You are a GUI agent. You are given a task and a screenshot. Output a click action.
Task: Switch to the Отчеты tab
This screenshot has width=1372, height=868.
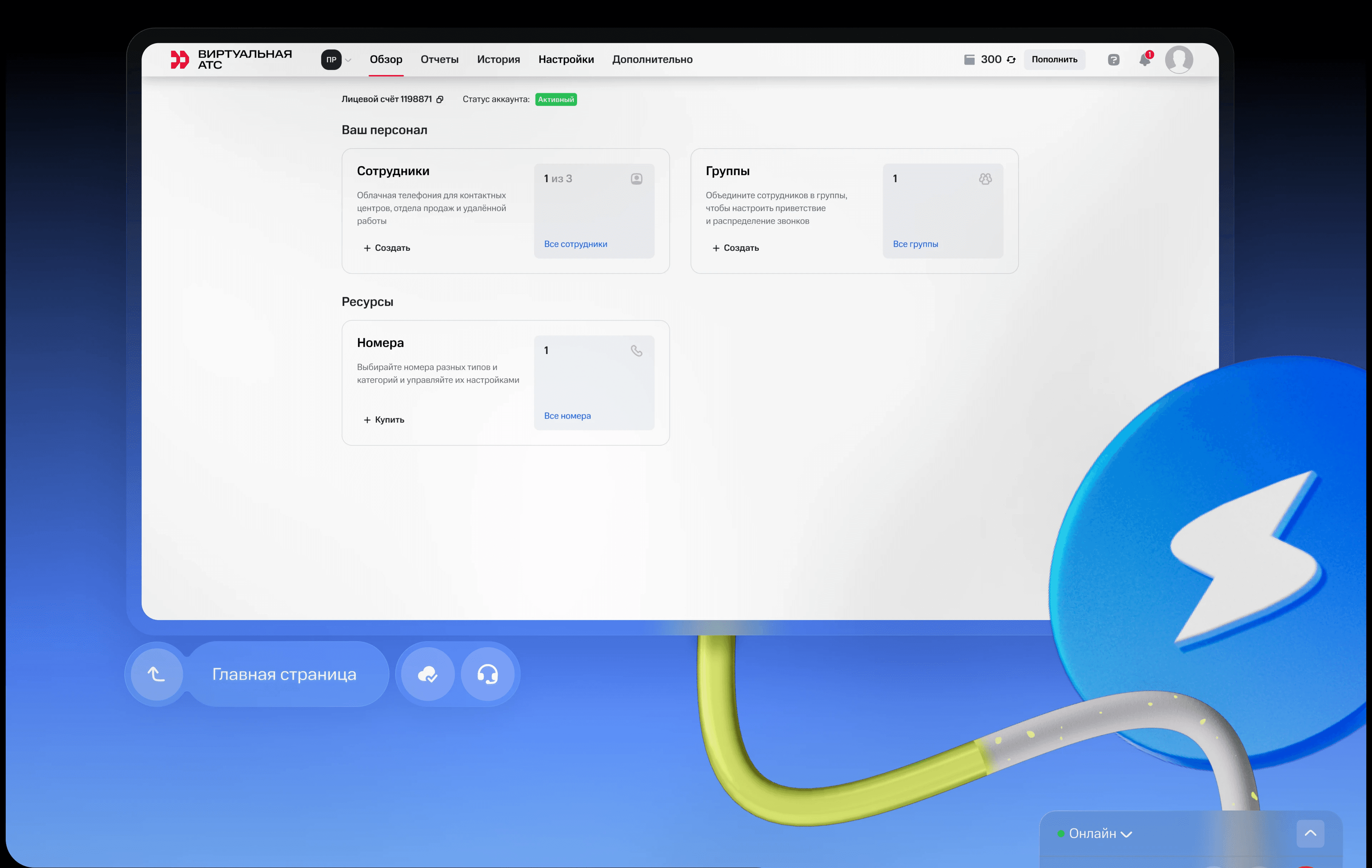439,60
